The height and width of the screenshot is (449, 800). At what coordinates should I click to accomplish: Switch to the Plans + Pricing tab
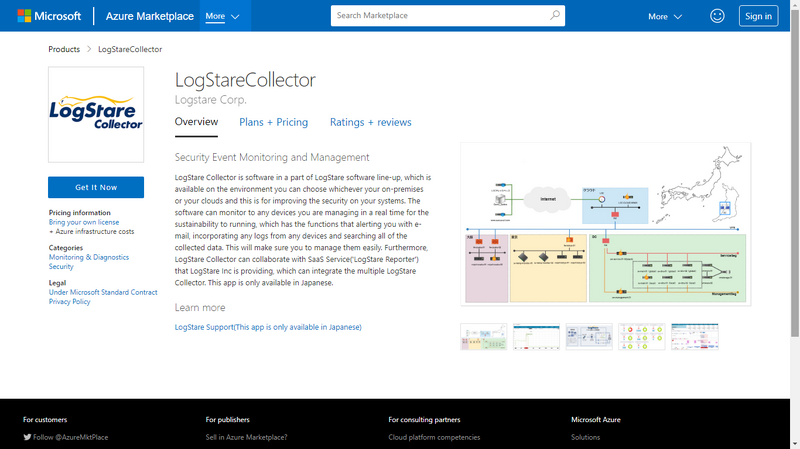(x=273, y=122)
